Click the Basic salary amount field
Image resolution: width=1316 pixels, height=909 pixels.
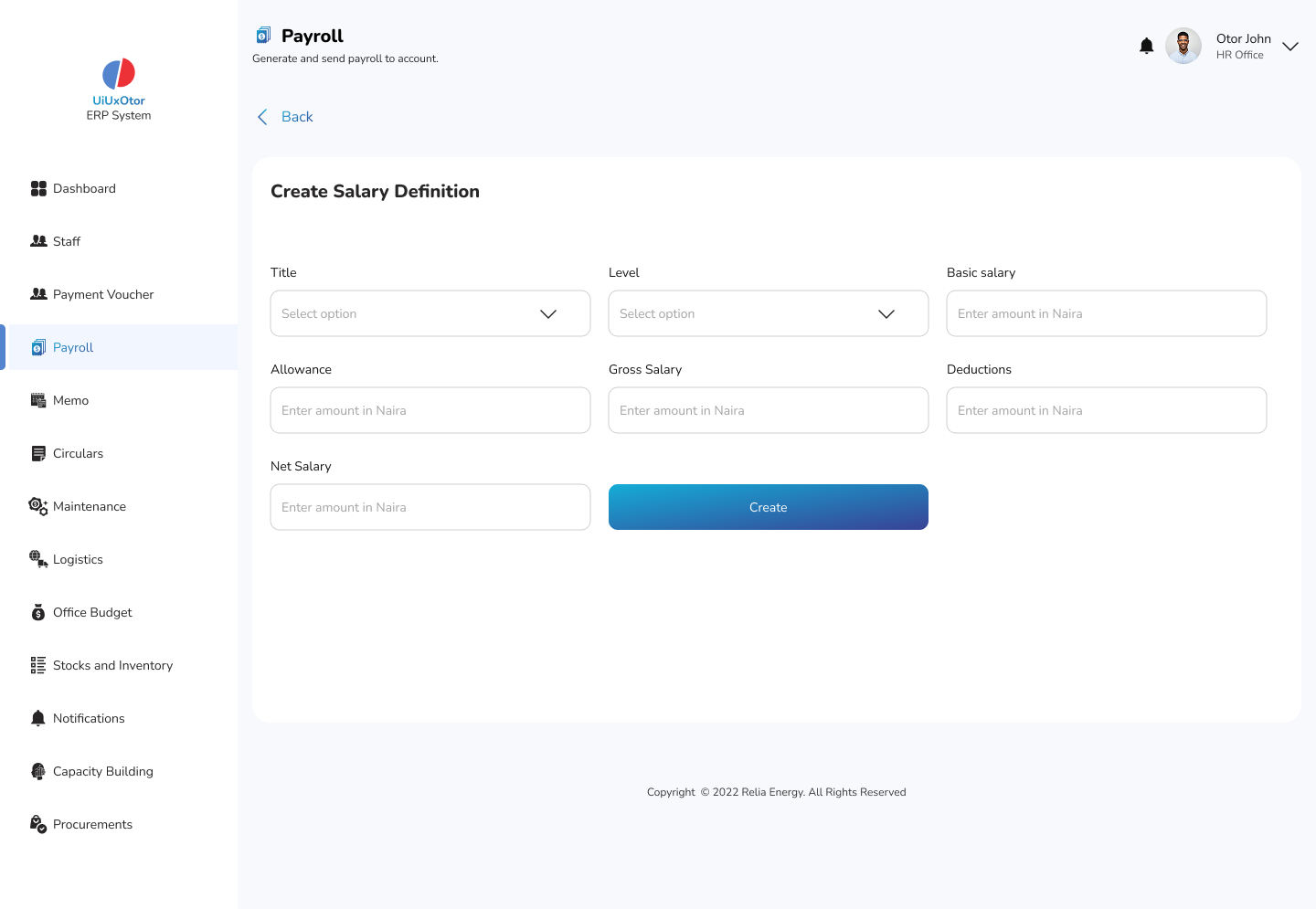click(x=1106, y=313)
